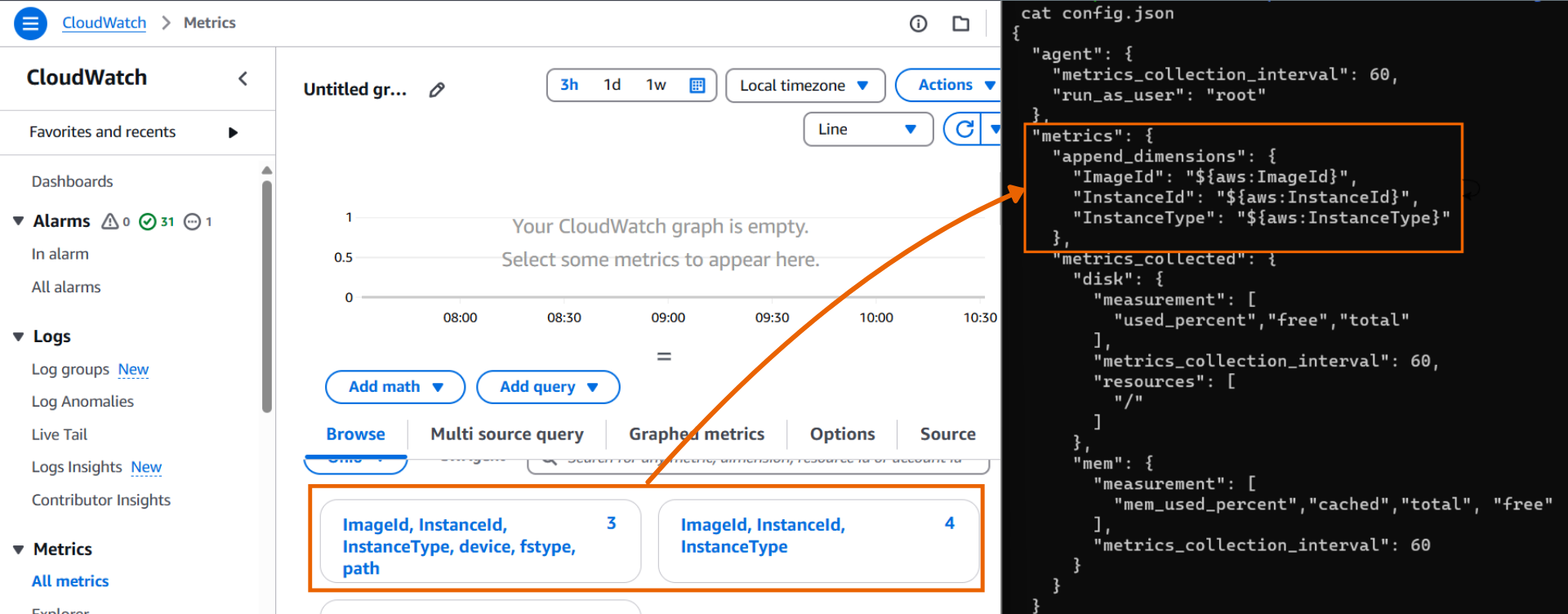Viewport: 1568px width, 614px height.
Task: Open the Actions dropdown
Action: pyautogui.click(x=949, y=85)
